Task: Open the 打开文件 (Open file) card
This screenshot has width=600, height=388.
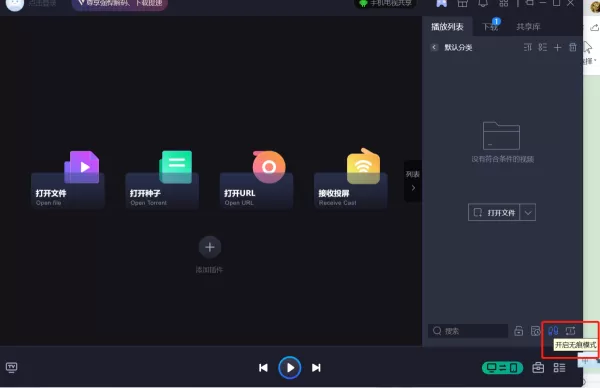Action: 68,180
